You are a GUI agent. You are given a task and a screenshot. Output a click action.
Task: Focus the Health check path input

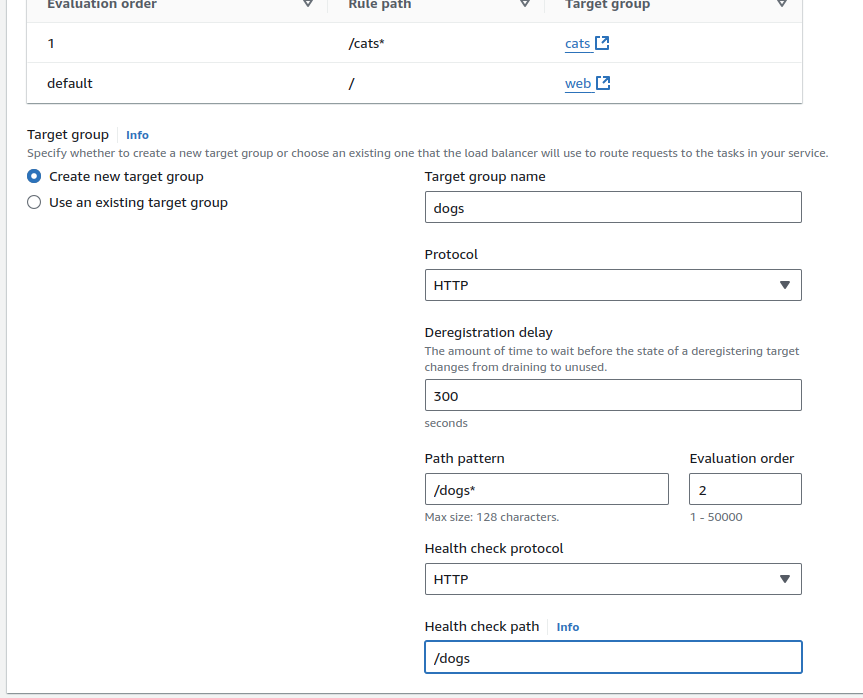pos(612,657)
